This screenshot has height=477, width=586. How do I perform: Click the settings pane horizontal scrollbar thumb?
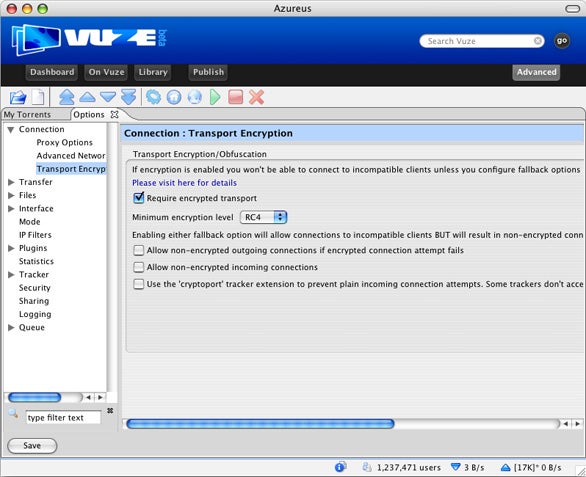pyautogui.click(x=260, y=424)
